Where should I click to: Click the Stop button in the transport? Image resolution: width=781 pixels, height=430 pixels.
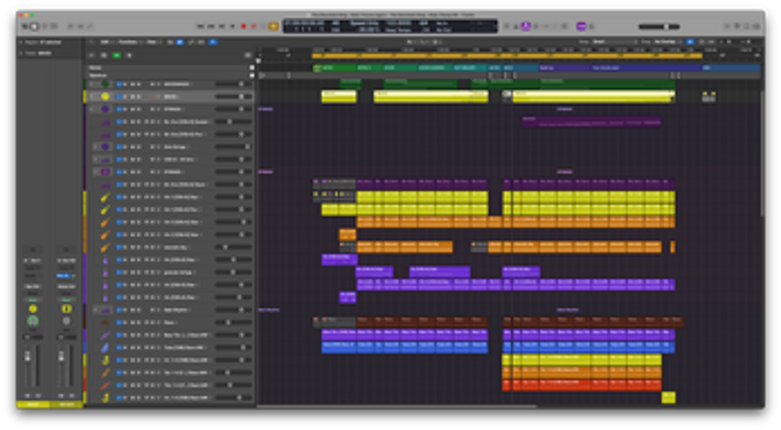tap(222, 26)
